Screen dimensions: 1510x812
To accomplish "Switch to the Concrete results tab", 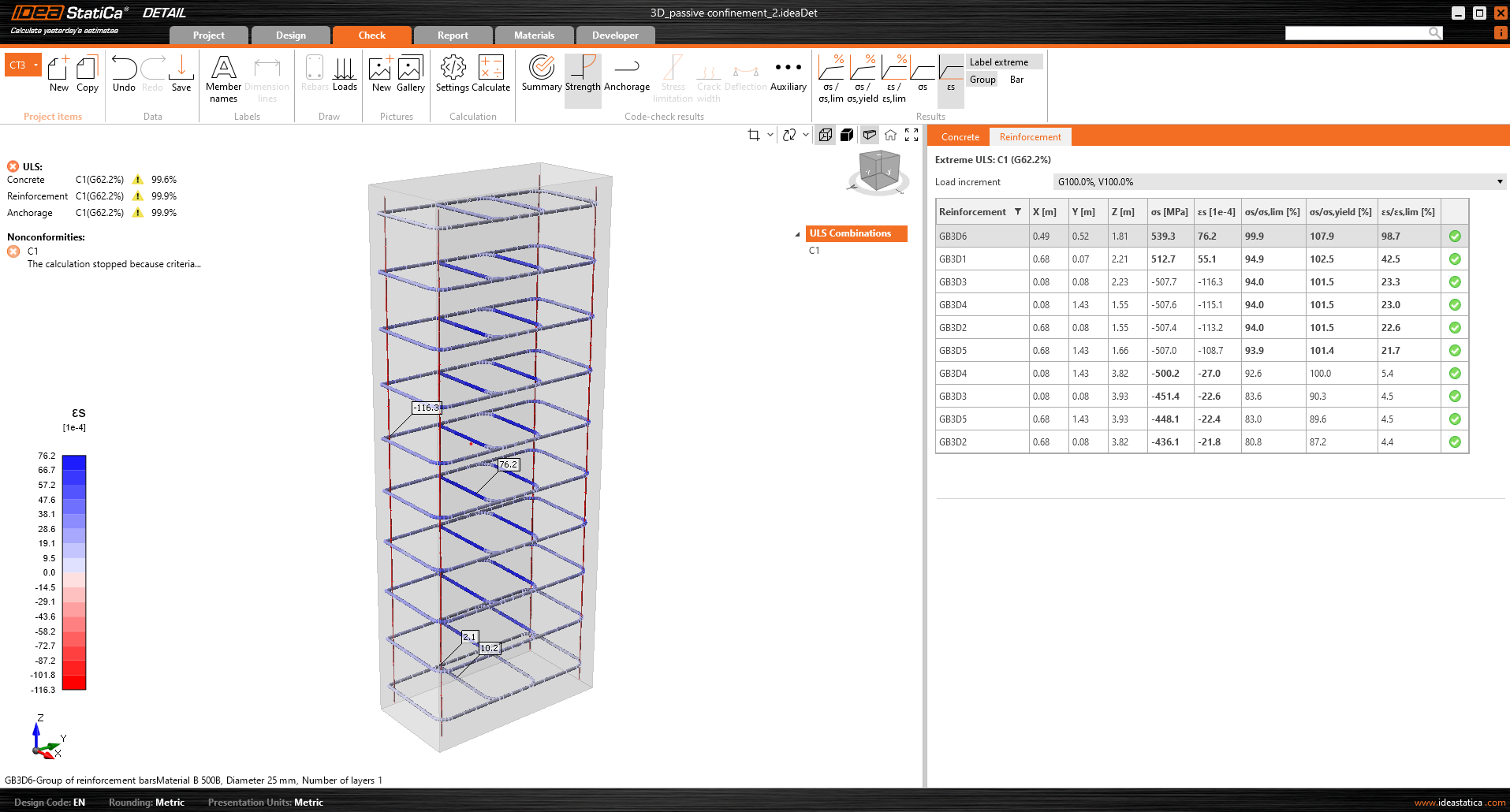I will pyautogui.click(x=960, y=137).
